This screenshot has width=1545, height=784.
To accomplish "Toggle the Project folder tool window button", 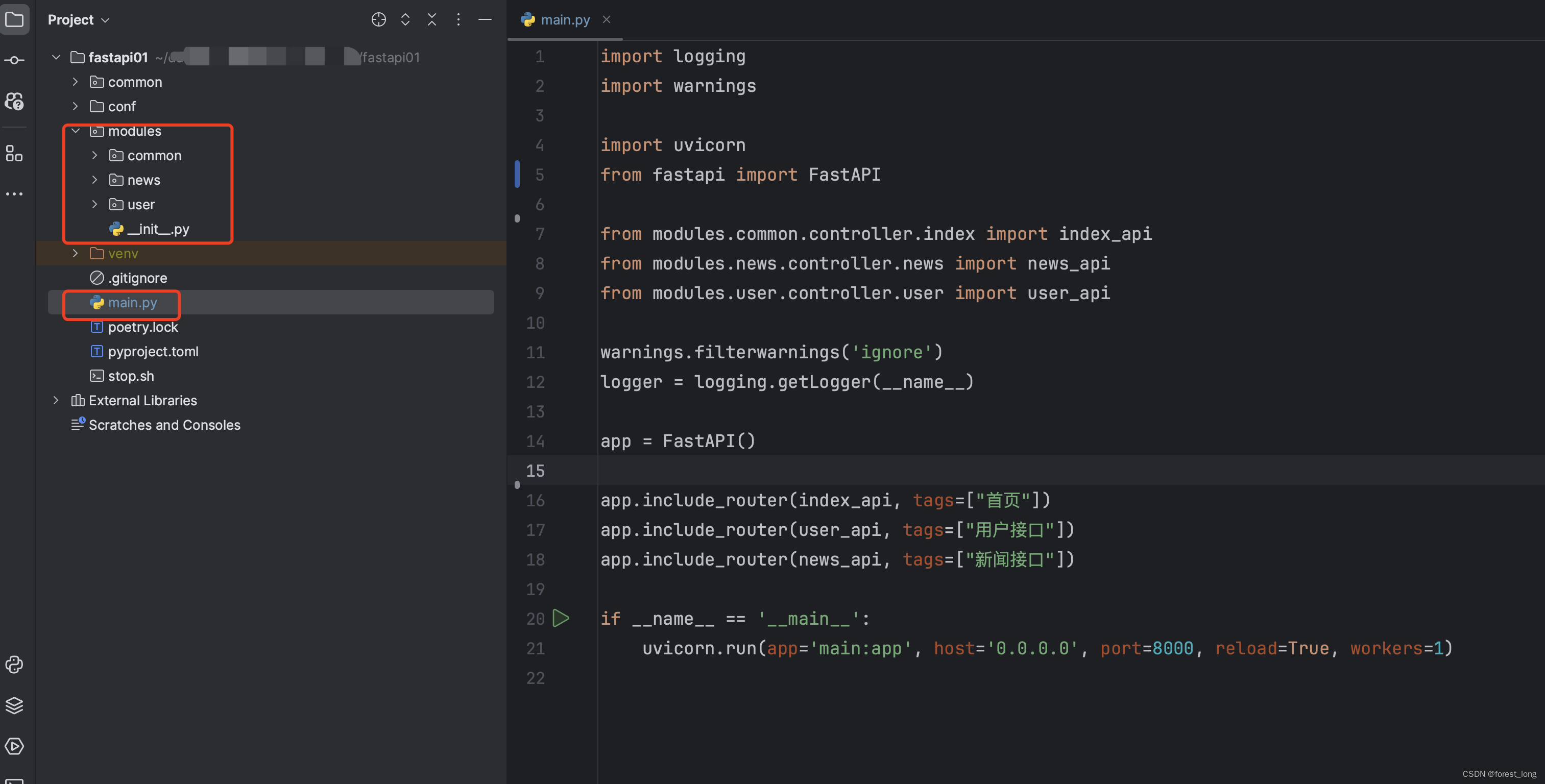I will click(x=14, y=20).
